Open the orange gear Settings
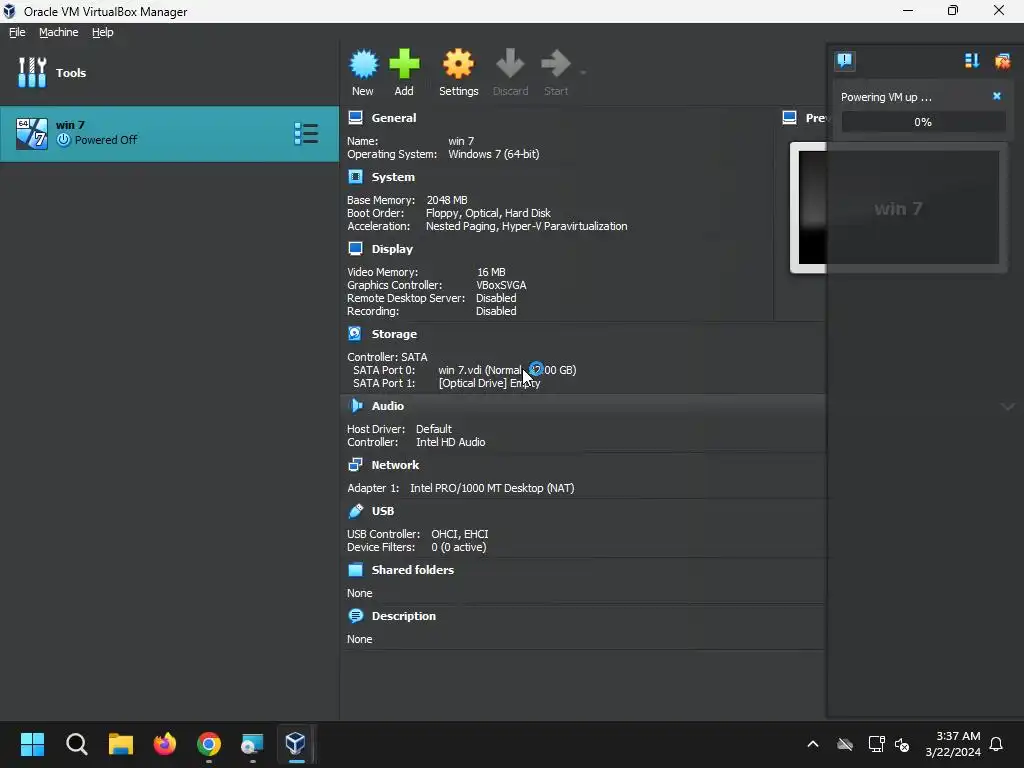 458,72
